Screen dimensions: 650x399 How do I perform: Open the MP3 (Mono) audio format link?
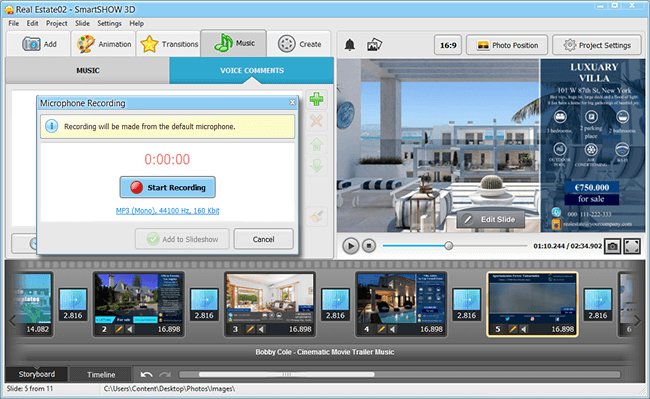[x=167, y=210]
